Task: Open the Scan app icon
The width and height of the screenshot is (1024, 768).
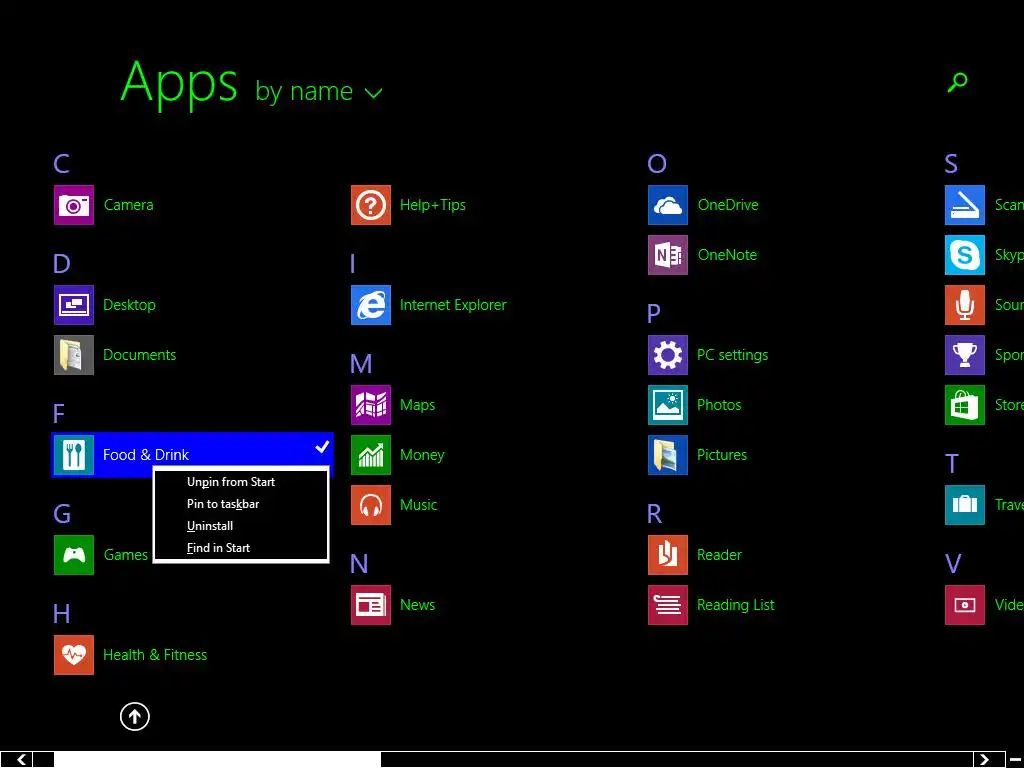Action: 965,205
